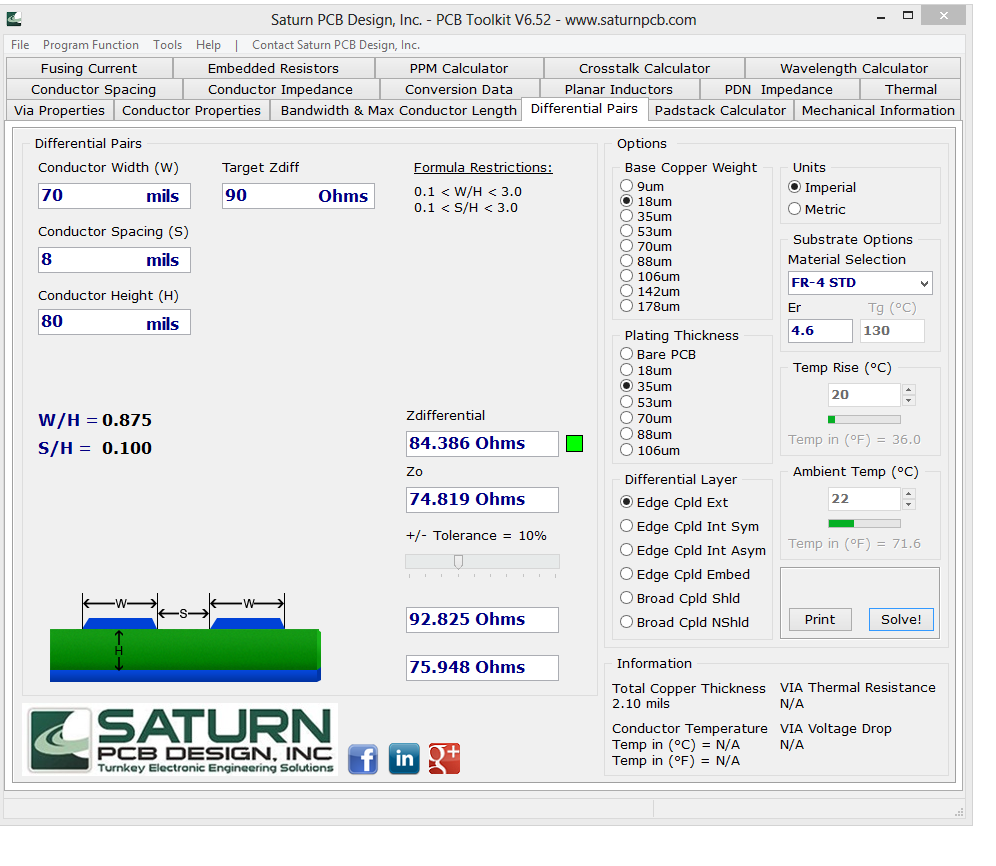
Task: Open Bandwidth & Max Conductor Length tab
Action: (x=398, y=111)
